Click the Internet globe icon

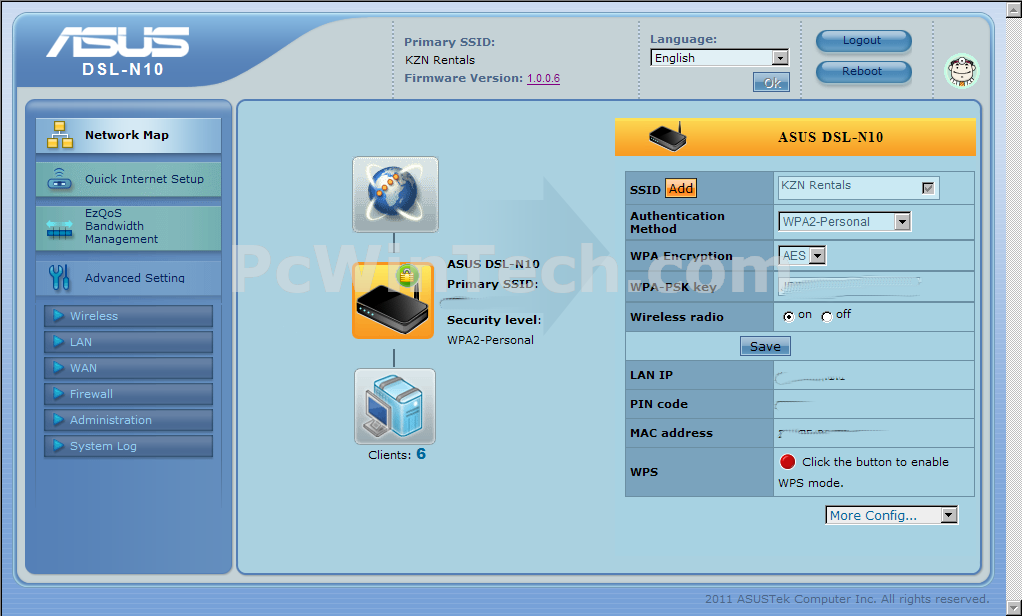(x=396, y=194)
